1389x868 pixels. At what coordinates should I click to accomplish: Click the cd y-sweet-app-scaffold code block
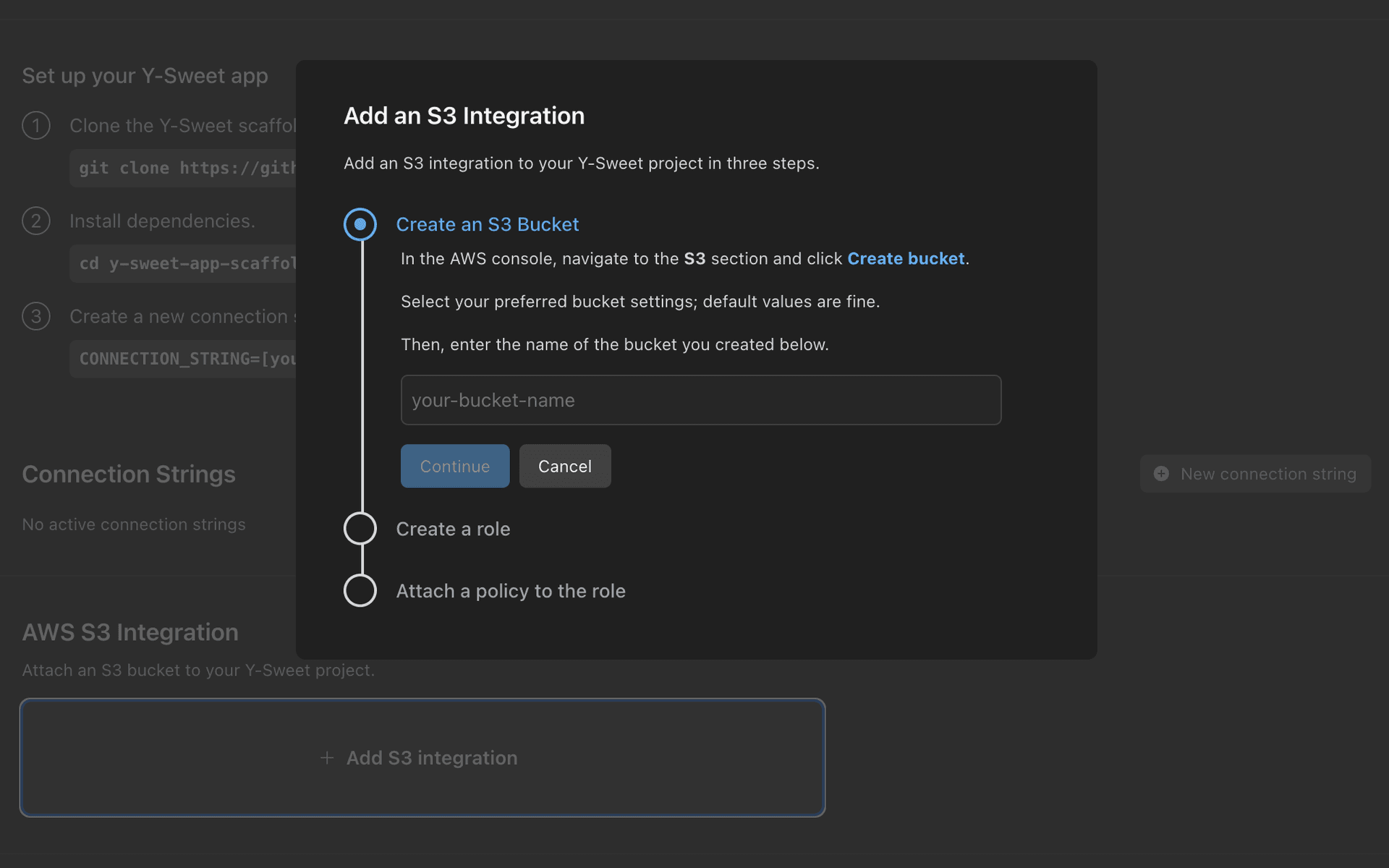coord(183,263)
